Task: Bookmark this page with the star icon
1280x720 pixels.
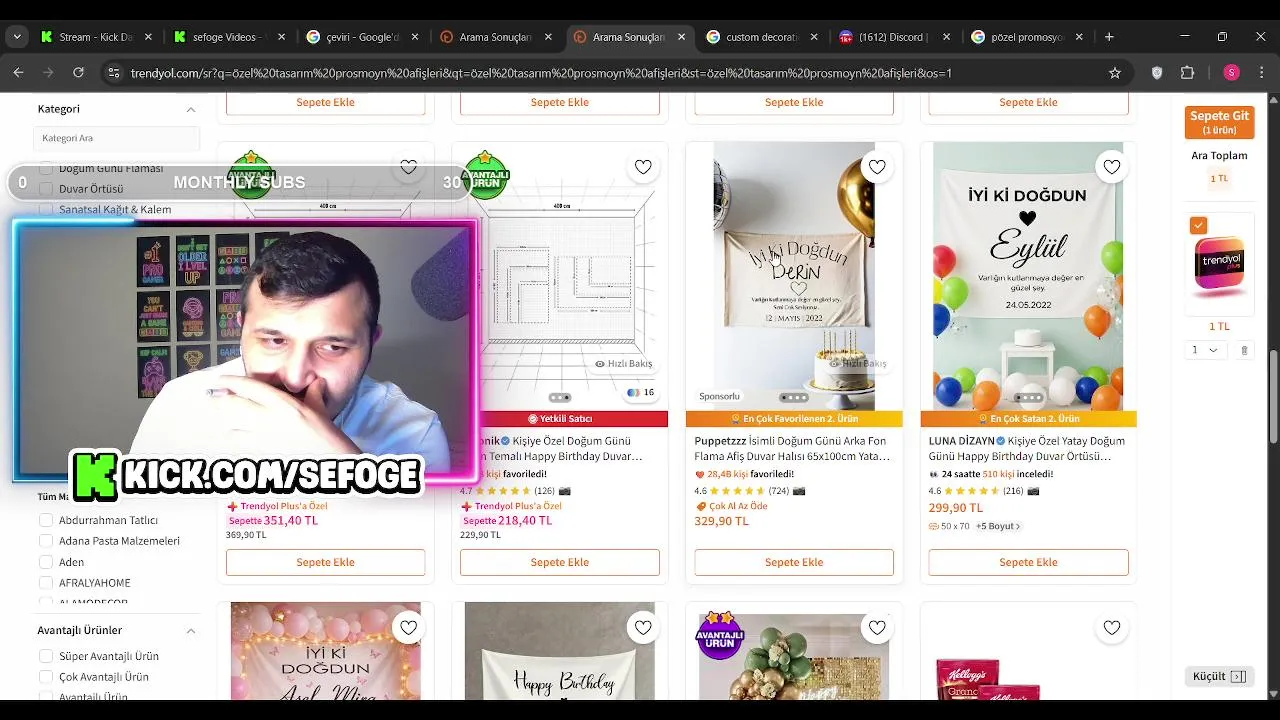Action: (1115, 73)
